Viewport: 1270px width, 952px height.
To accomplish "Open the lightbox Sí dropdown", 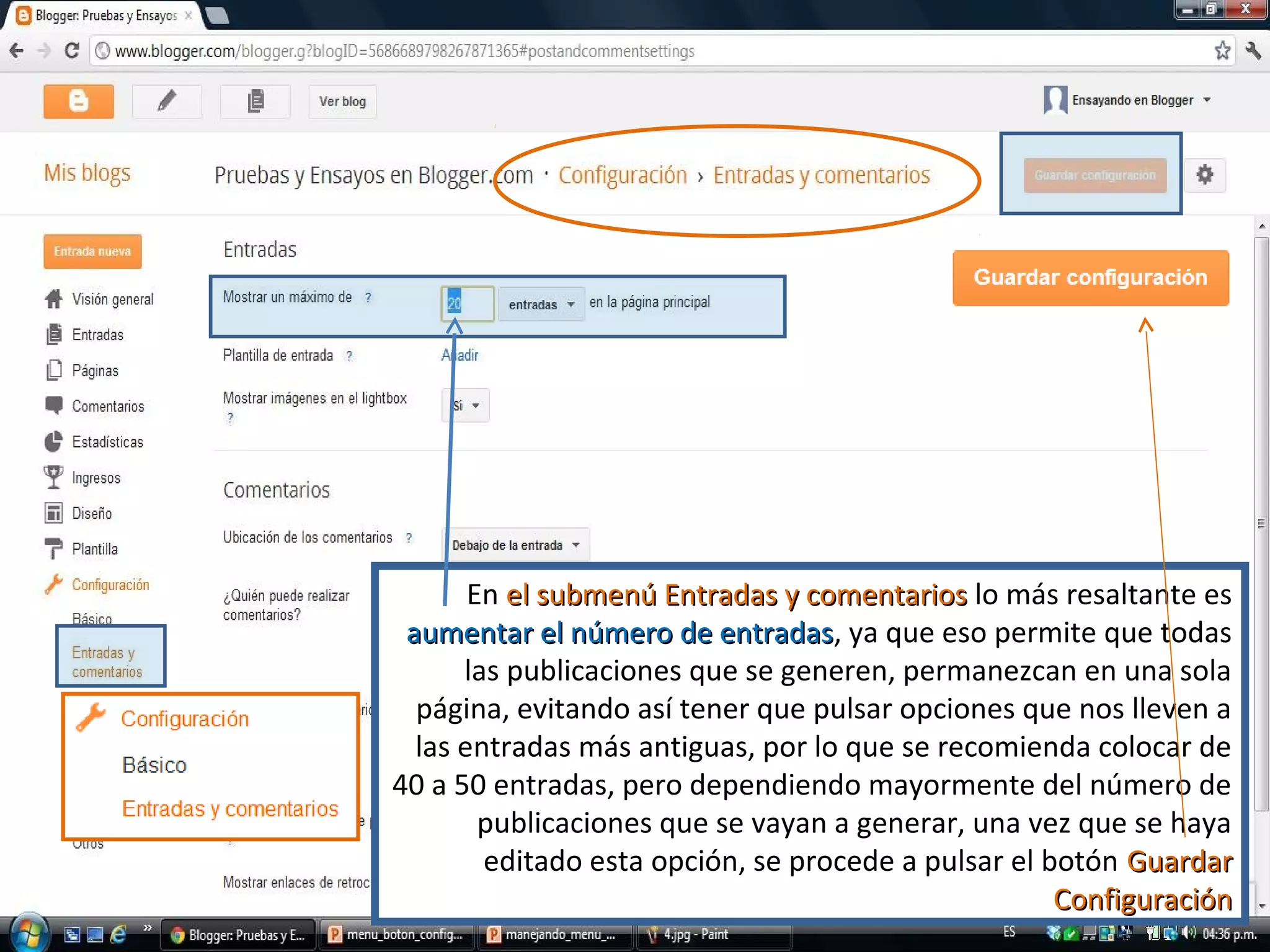I will click(x=466, y=405).
